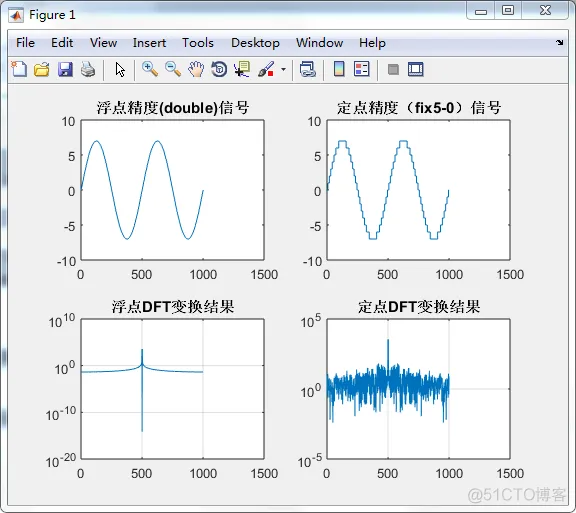This screenshot has width=576, height=513.
Task: Close the Figure 1 window
Action: 545,10
